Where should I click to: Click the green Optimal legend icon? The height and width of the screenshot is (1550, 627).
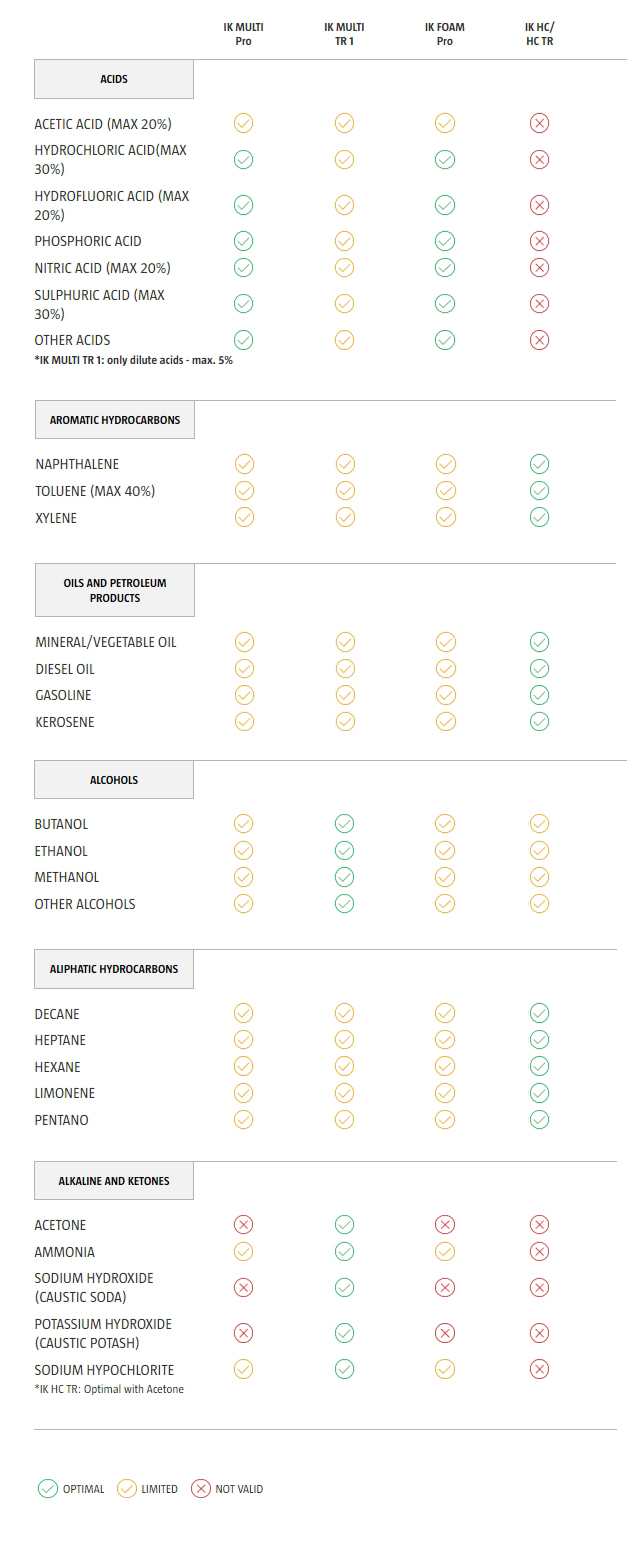(47, 1489)
